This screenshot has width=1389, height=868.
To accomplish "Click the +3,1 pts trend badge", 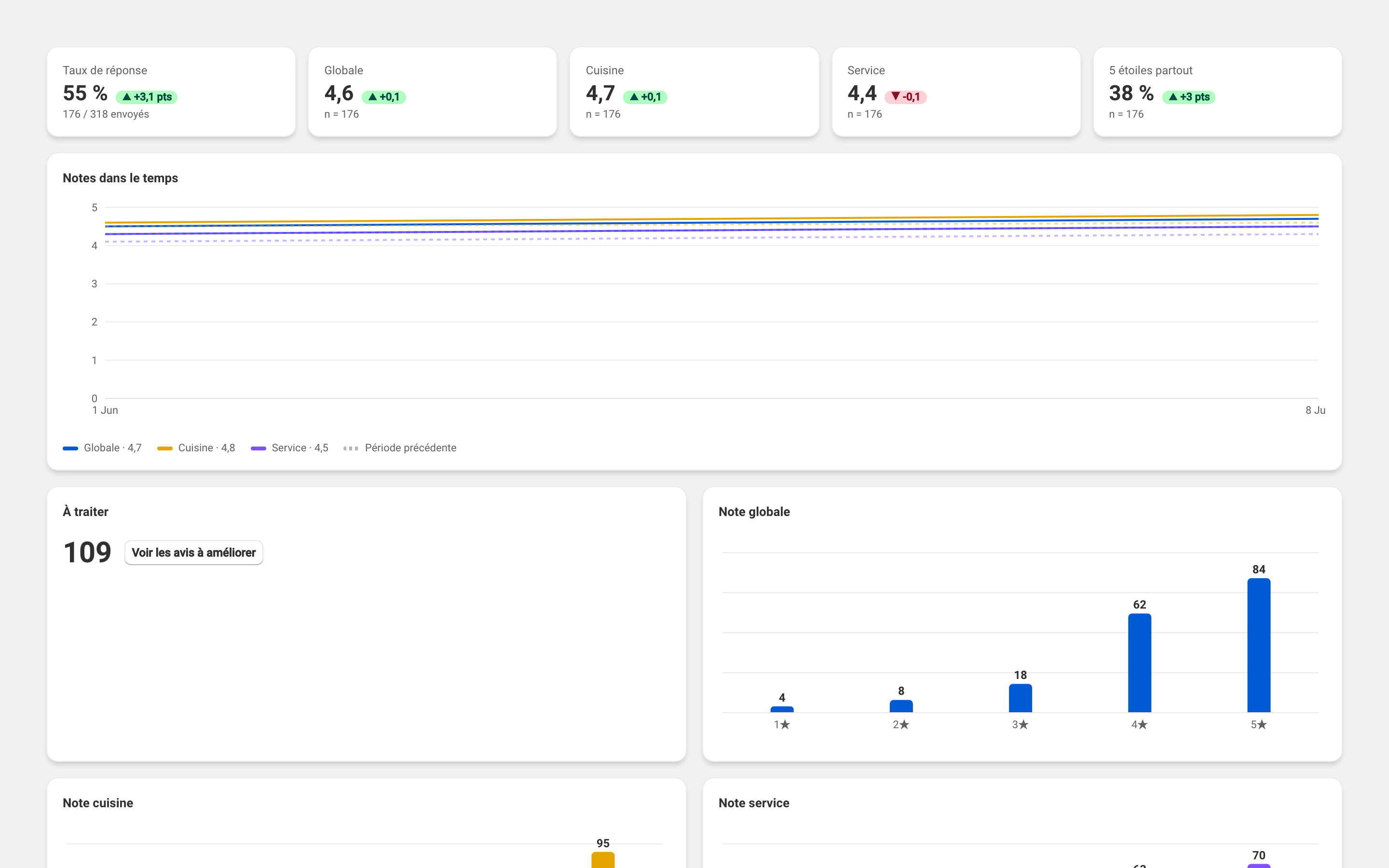I will [x=147, y=97].
